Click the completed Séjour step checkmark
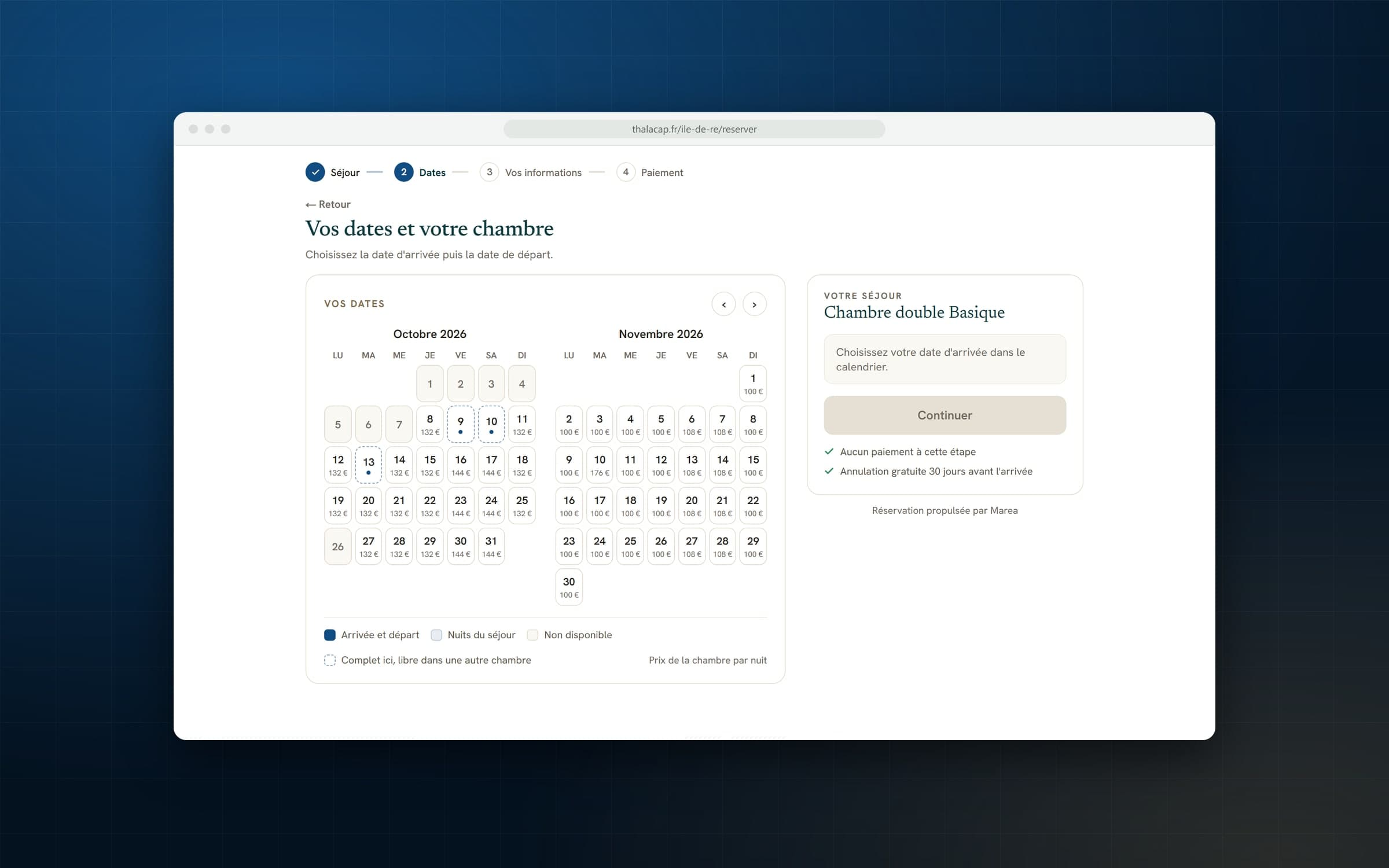 tap(315, 172)
